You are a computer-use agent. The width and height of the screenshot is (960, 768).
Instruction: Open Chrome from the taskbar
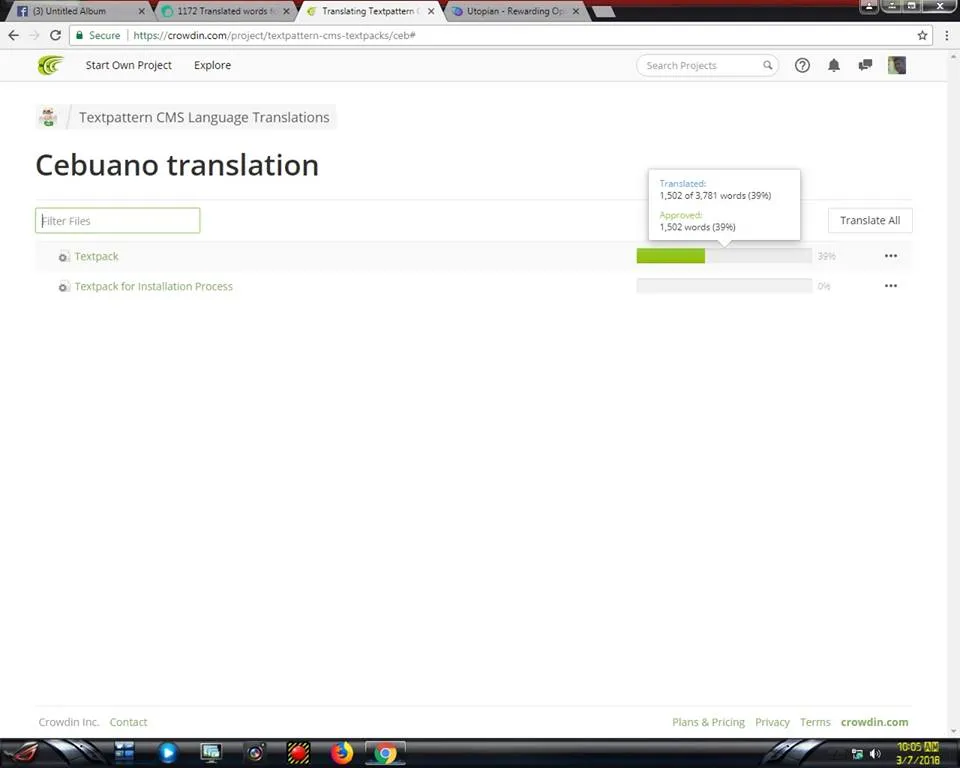(386, 753)
